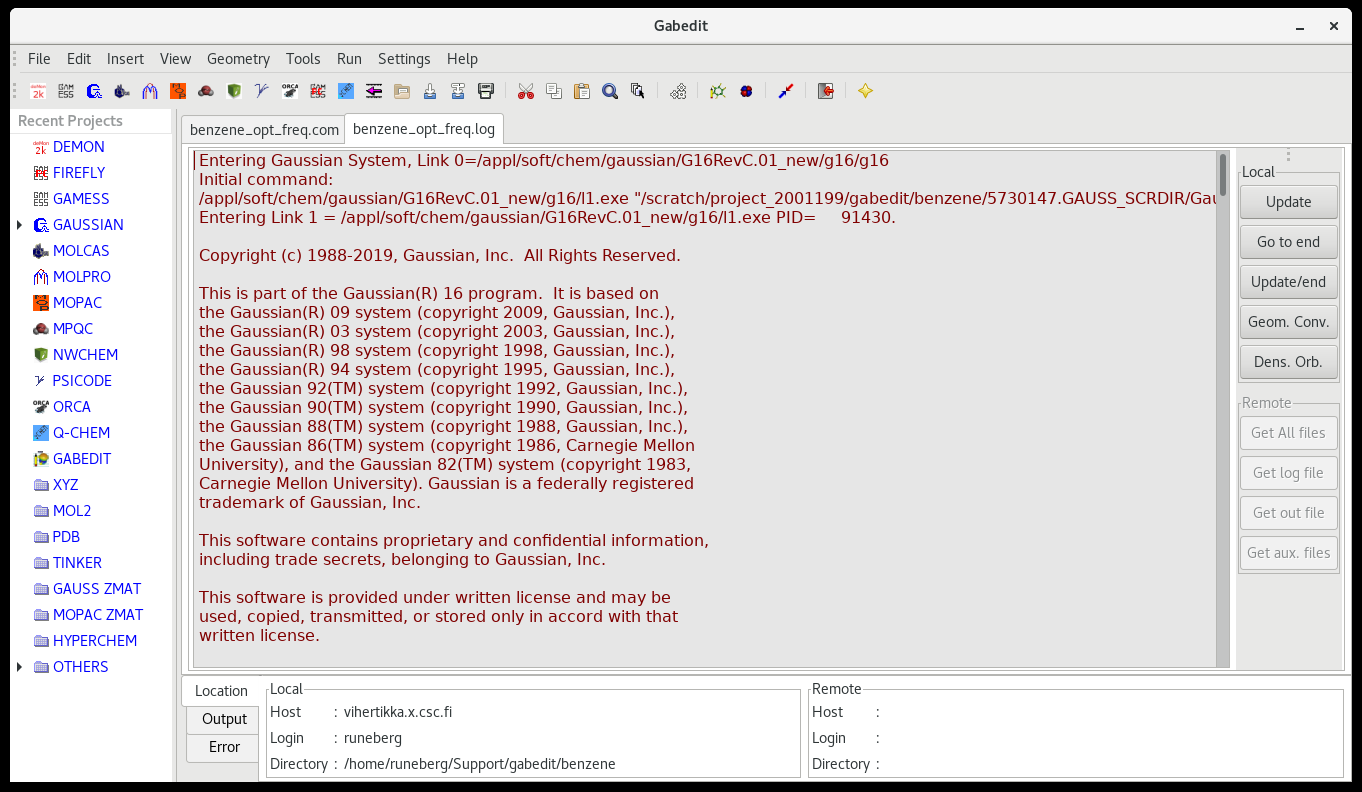1362x792 pixels.
Task: Show the Output tab at bottom
Action: click(x=224, y=719)
